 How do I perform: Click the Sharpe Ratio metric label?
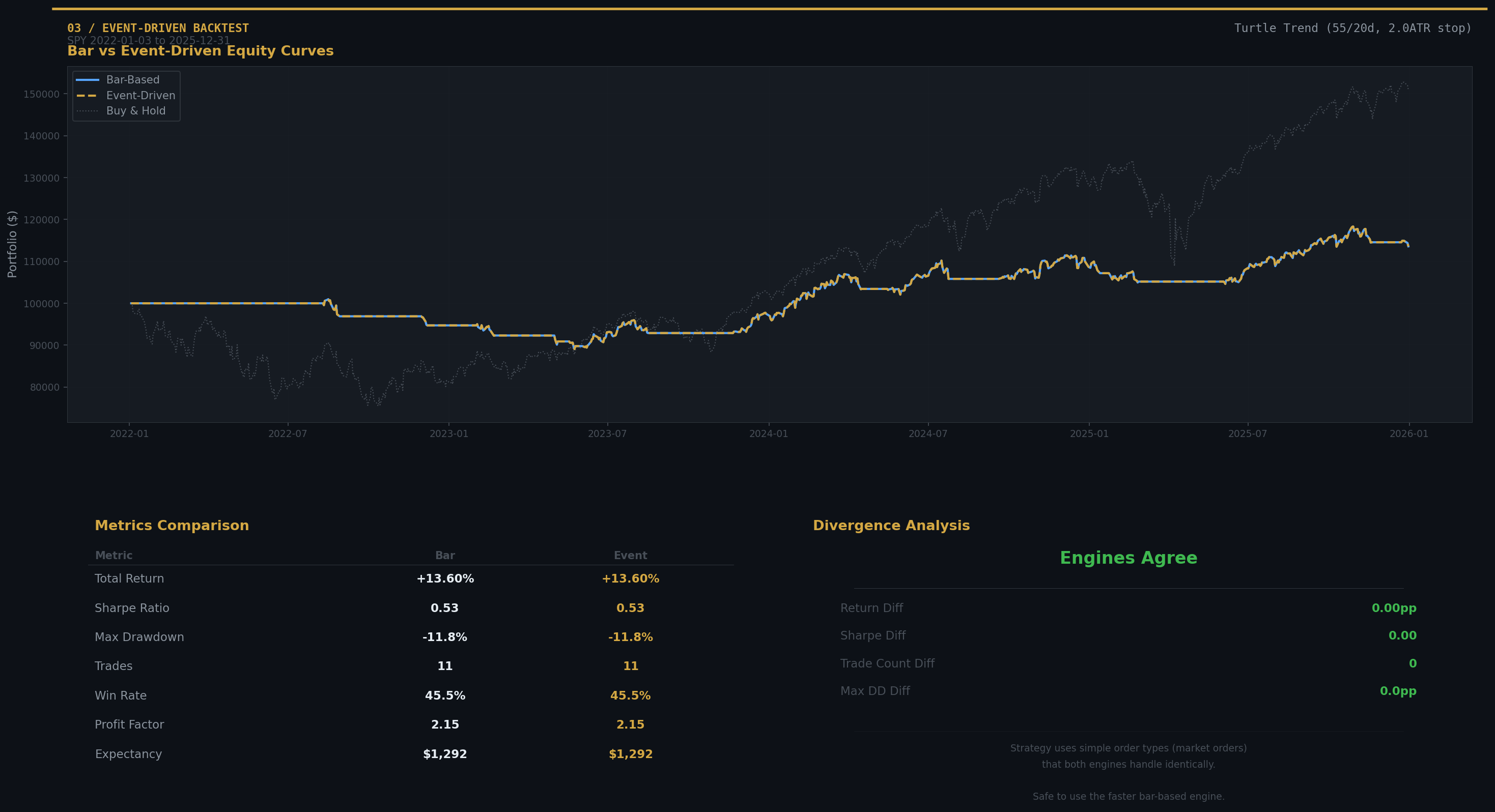pyautogui.click(x=132, y=608)
